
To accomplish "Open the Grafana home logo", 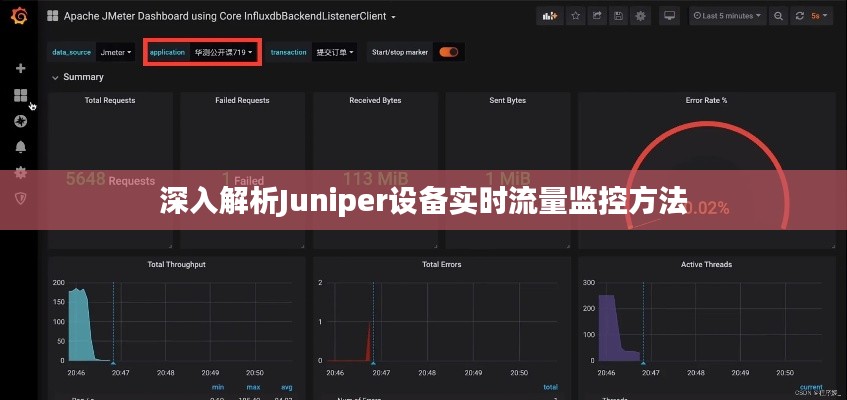I will click(19, 17).
